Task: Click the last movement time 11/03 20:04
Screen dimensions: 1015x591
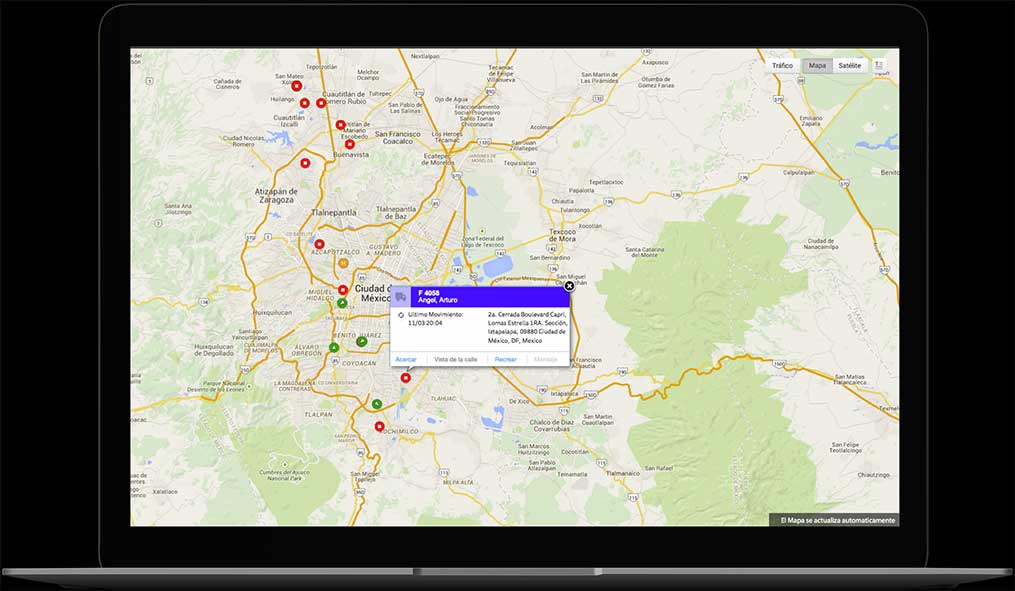Action: 425,323
